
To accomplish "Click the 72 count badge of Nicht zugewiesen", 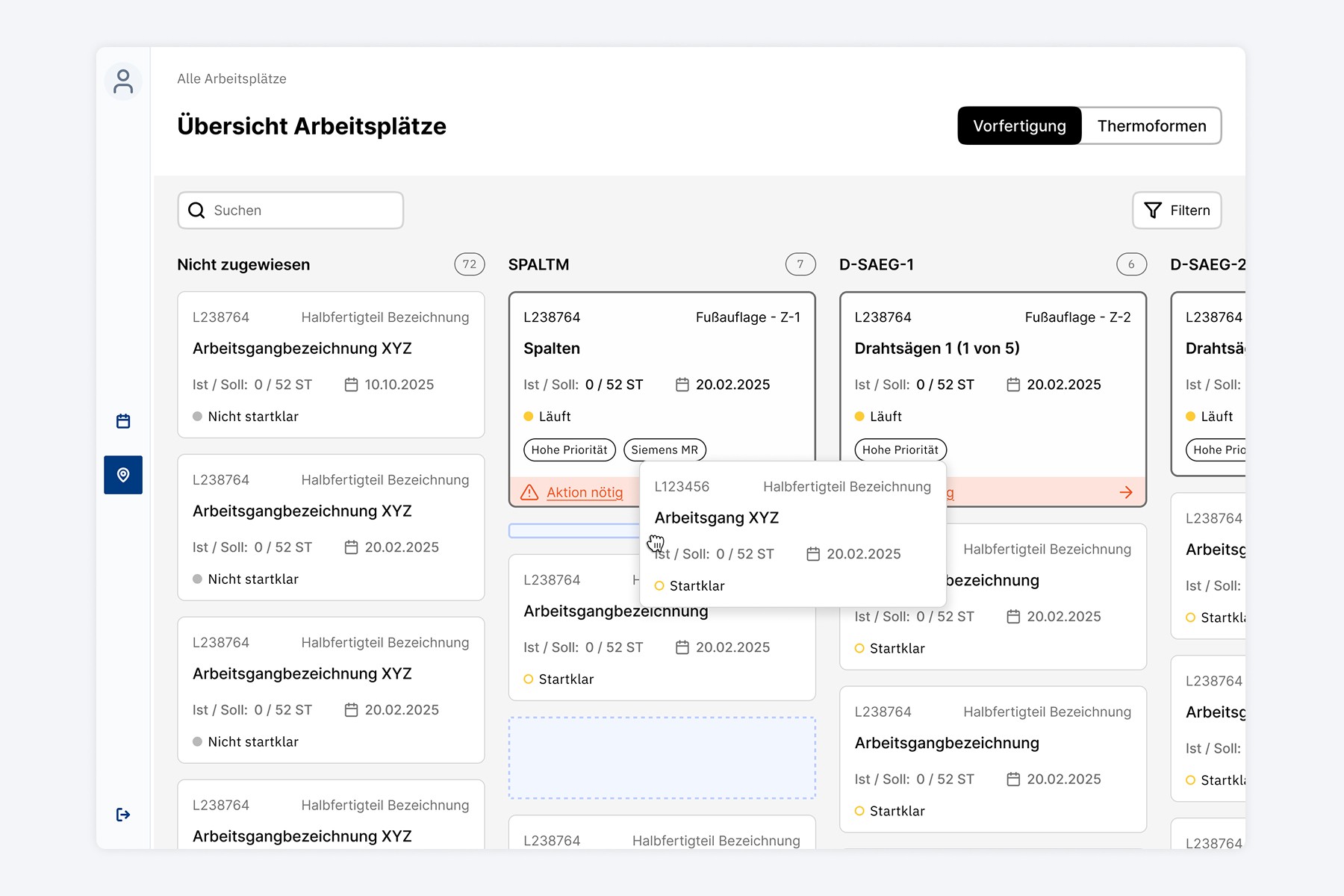I will click(x=470, y=264).
